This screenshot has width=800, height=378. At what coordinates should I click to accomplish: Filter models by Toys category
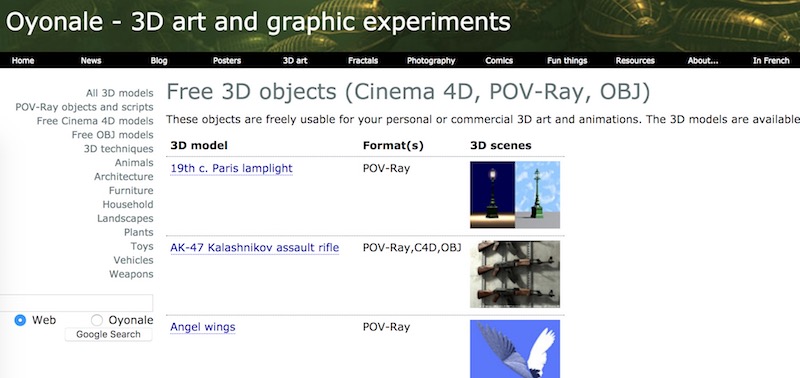[x=142, y=246]
